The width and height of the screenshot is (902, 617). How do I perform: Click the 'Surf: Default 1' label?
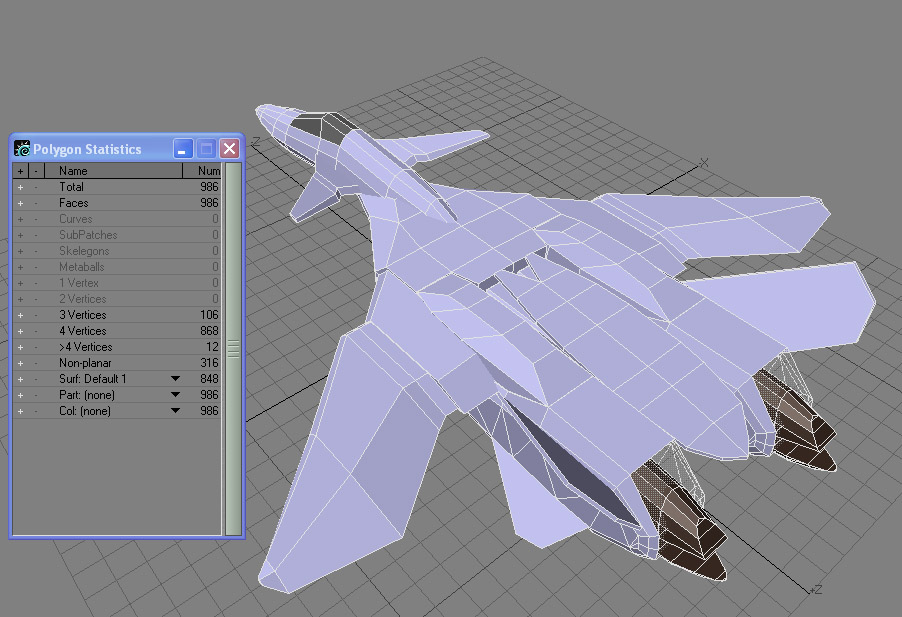coord(93,379)
